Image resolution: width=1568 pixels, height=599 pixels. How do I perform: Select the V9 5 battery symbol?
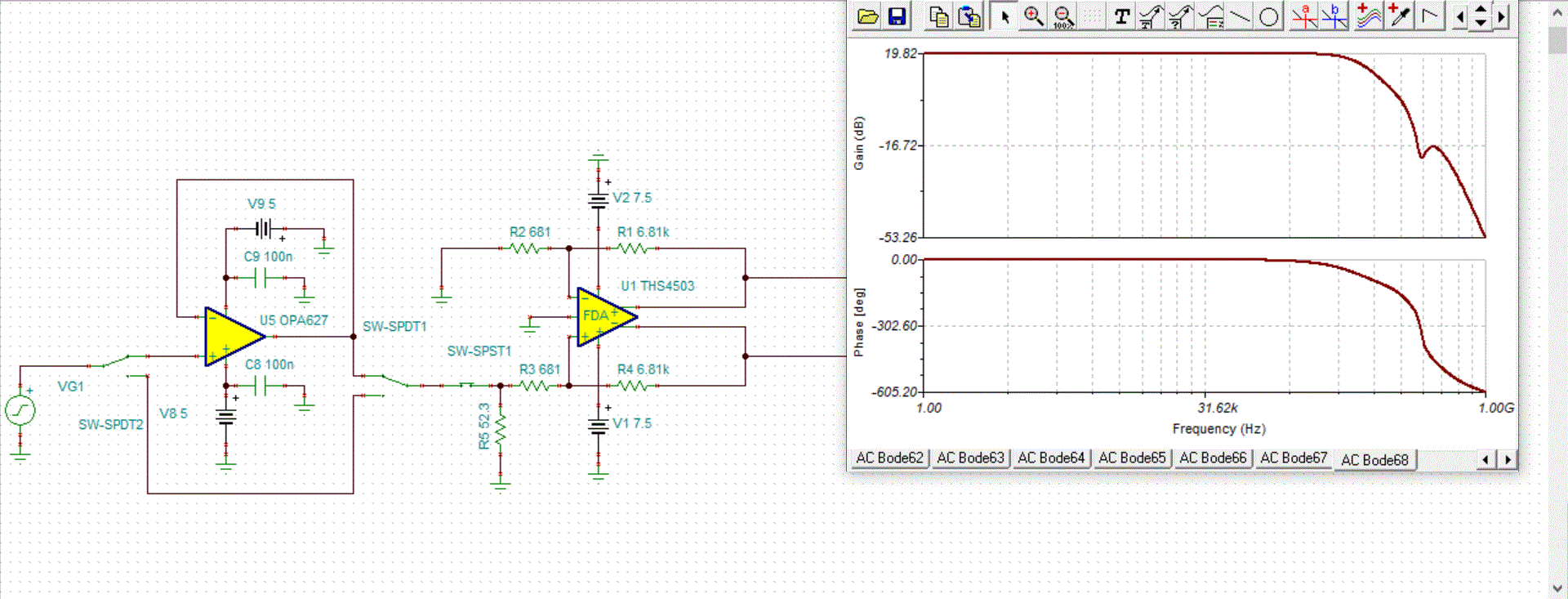pos(264,229)
